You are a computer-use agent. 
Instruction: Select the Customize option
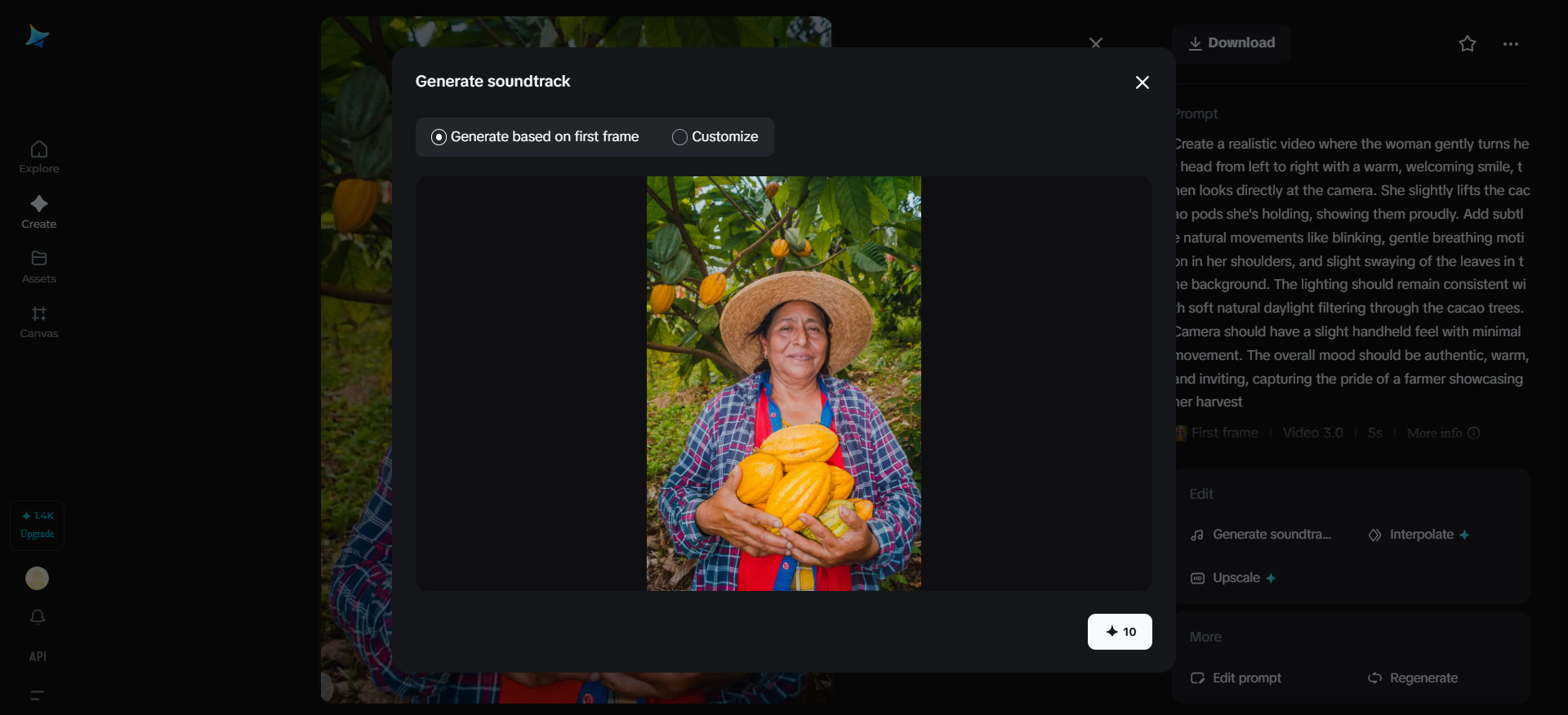tap(715, 137)
